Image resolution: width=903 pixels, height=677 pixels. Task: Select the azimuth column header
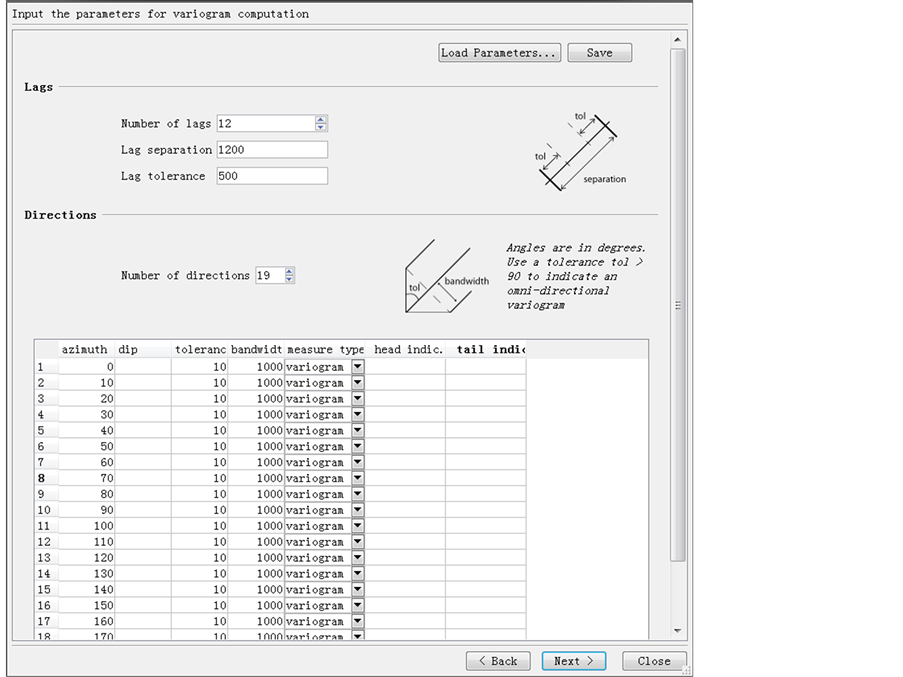(85, 350)
